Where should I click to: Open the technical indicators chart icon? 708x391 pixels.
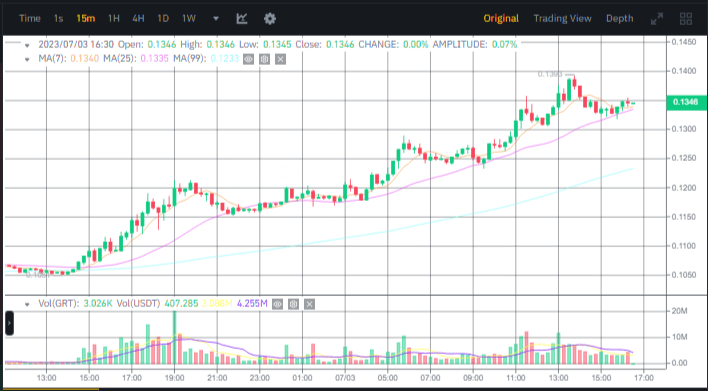(242, 19)
